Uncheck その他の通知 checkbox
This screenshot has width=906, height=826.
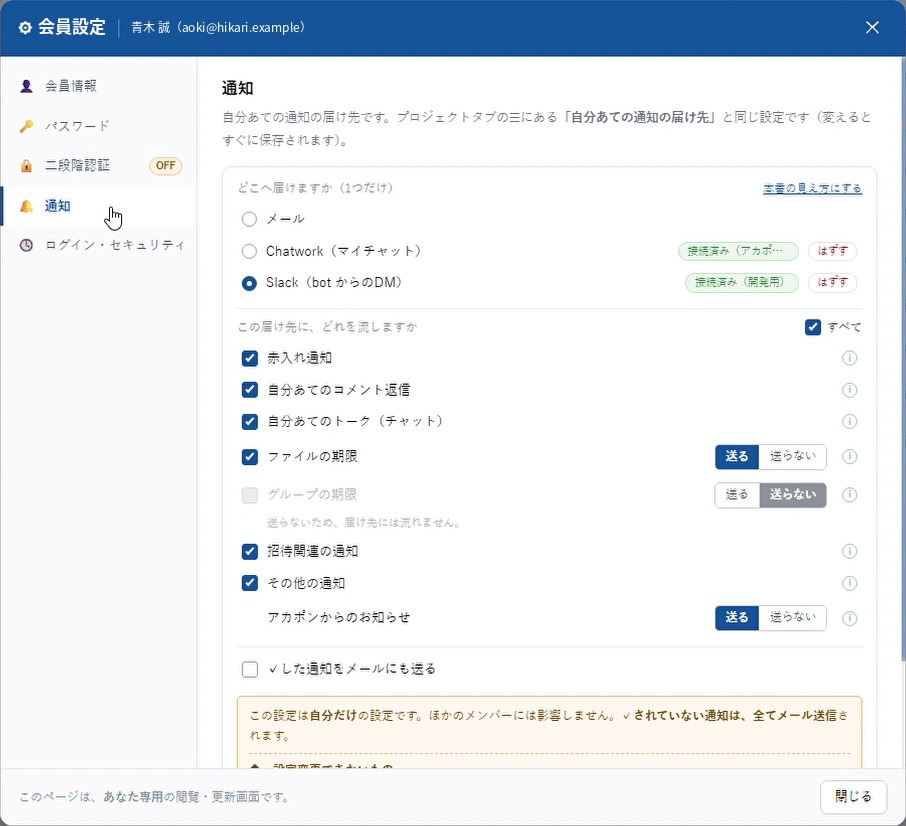tap(250, 583)
